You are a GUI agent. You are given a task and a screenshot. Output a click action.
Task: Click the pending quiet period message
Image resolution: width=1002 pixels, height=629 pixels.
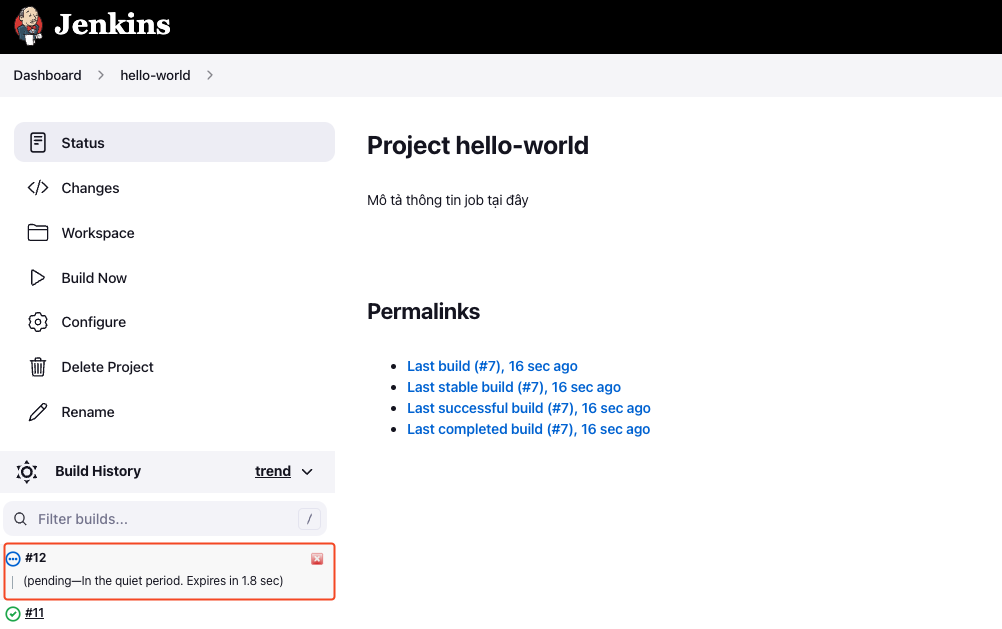153,580
